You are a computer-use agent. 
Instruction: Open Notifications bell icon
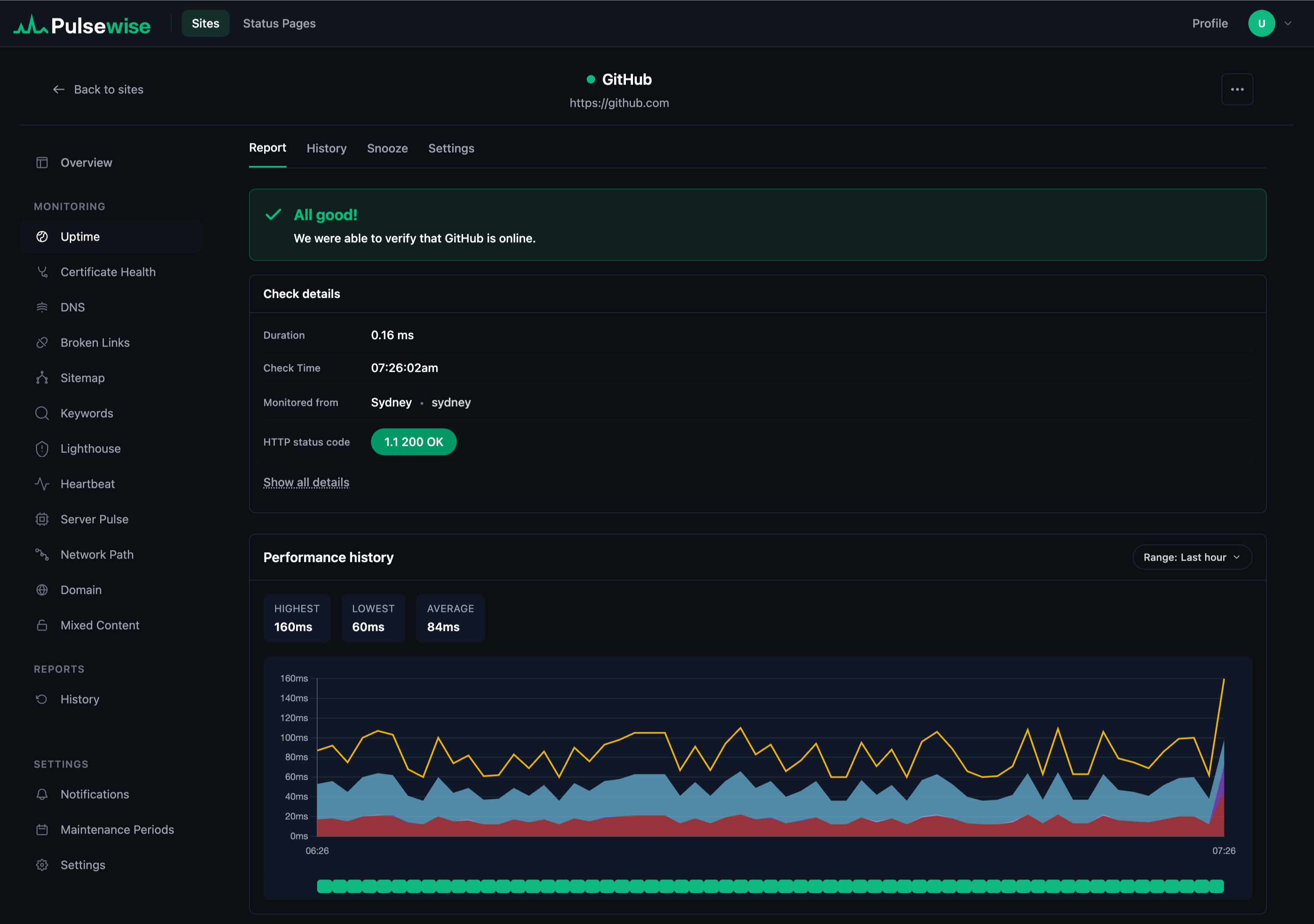click(x=42, y=794)
